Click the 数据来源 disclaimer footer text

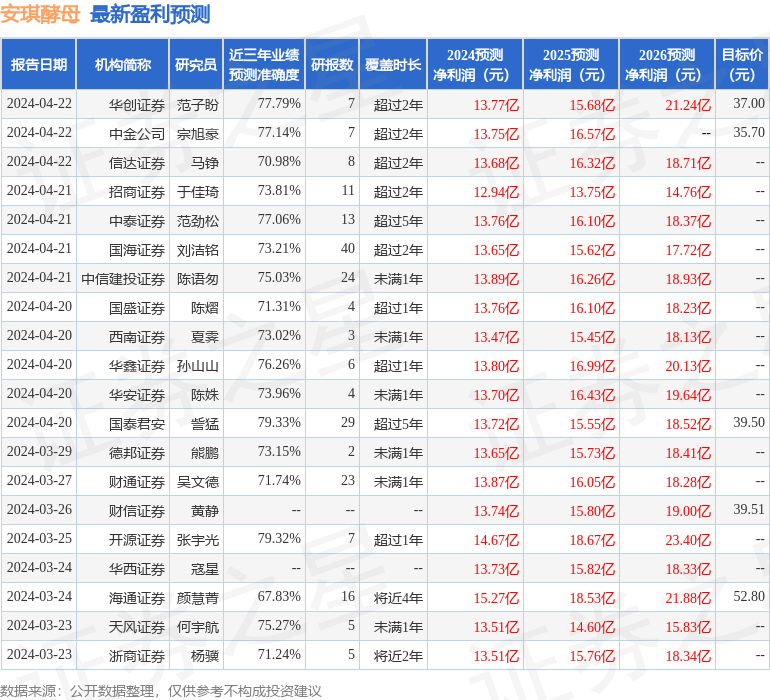point(161,691)
